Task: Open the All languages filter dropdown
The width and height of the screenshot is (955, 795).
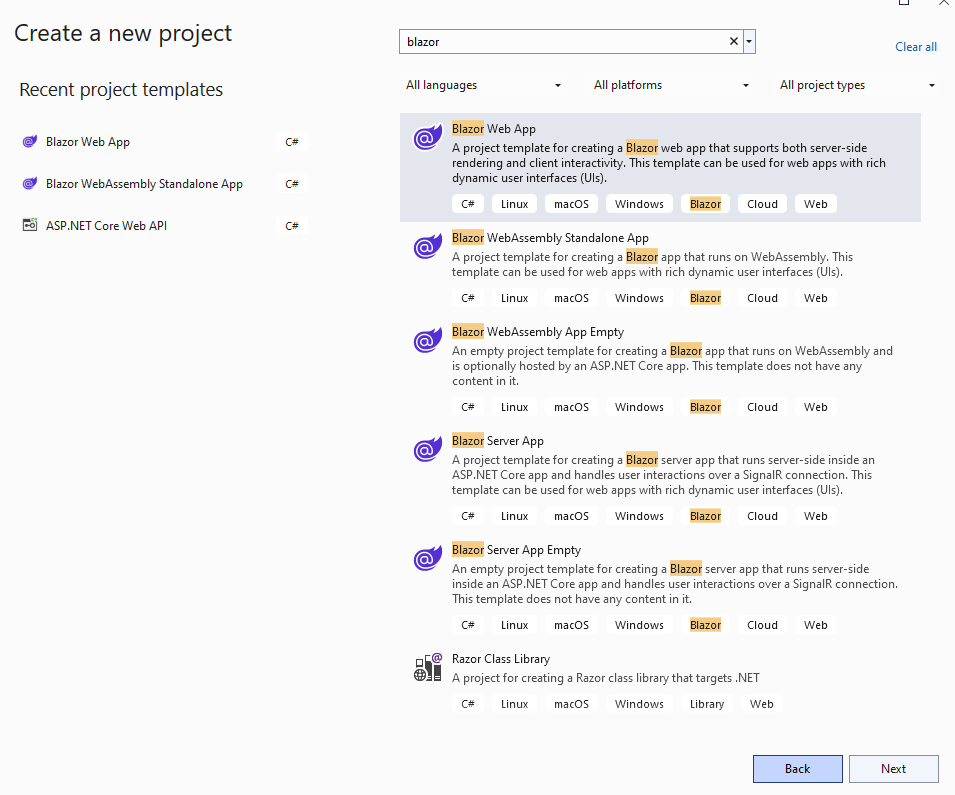Action: pos(484,85)
